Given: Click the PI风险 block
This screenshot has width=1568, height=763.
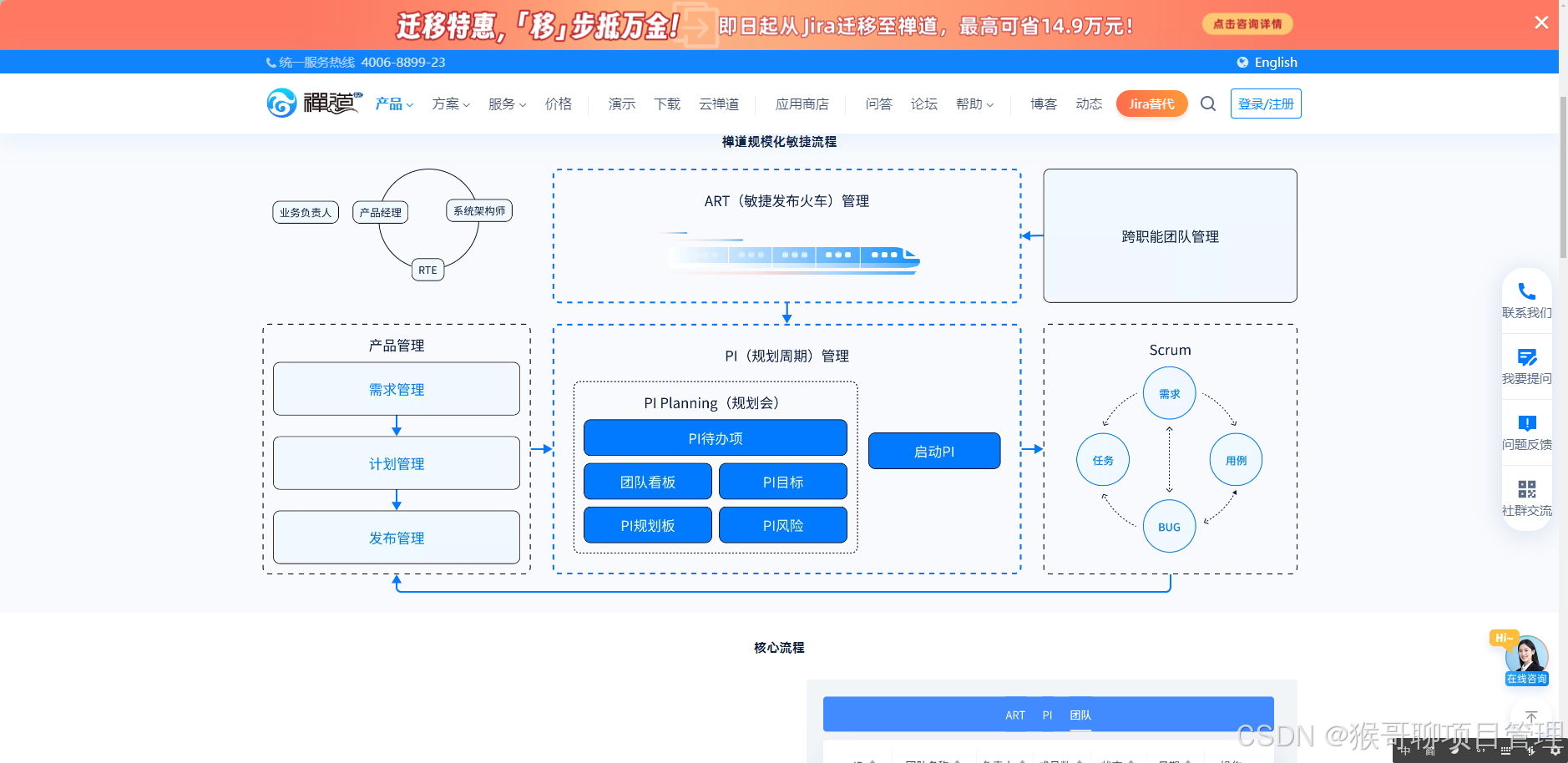Looking at the screenshot, I should (783, 525).
